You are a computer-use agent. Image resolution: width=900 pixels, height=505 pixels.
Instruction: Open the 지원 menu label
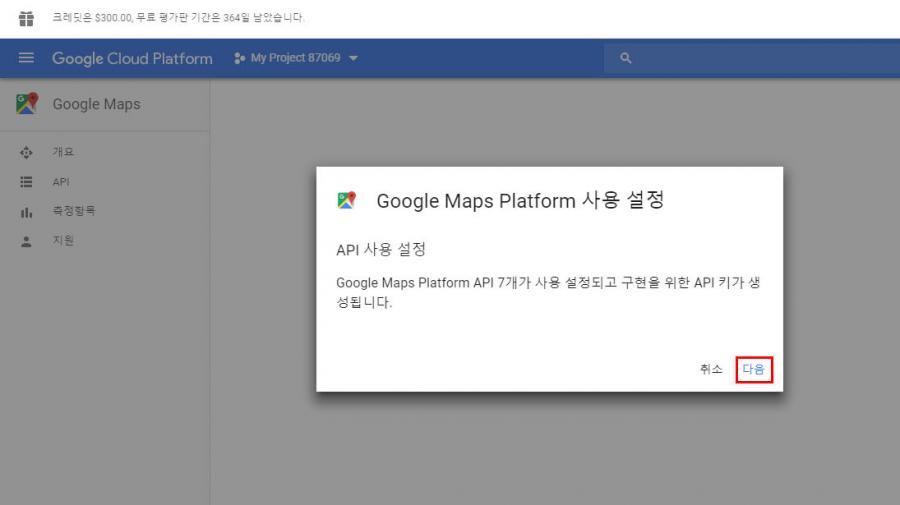[x=63, y=241]
